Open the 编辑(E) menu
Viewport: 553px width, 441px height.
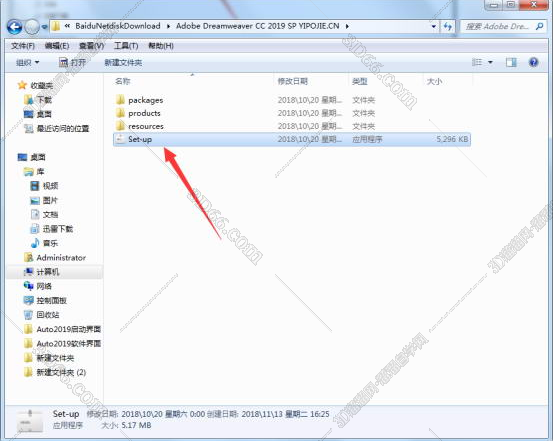tap(57, 46)
